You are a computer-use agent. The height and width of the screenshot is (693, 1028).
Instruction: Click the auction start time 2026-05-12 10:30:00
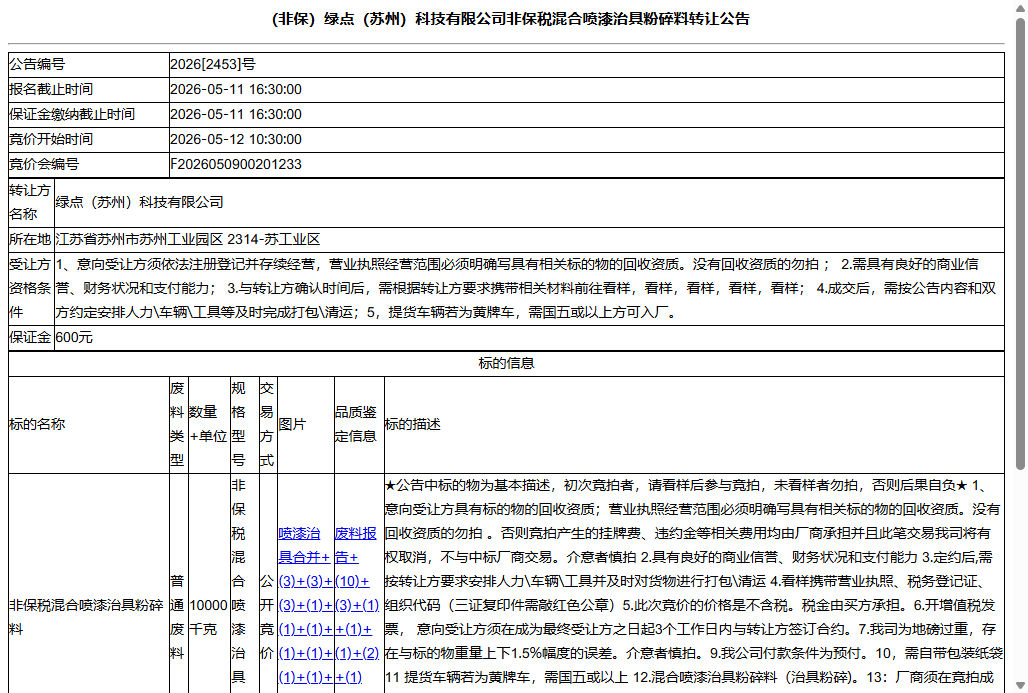coord(236,139)
